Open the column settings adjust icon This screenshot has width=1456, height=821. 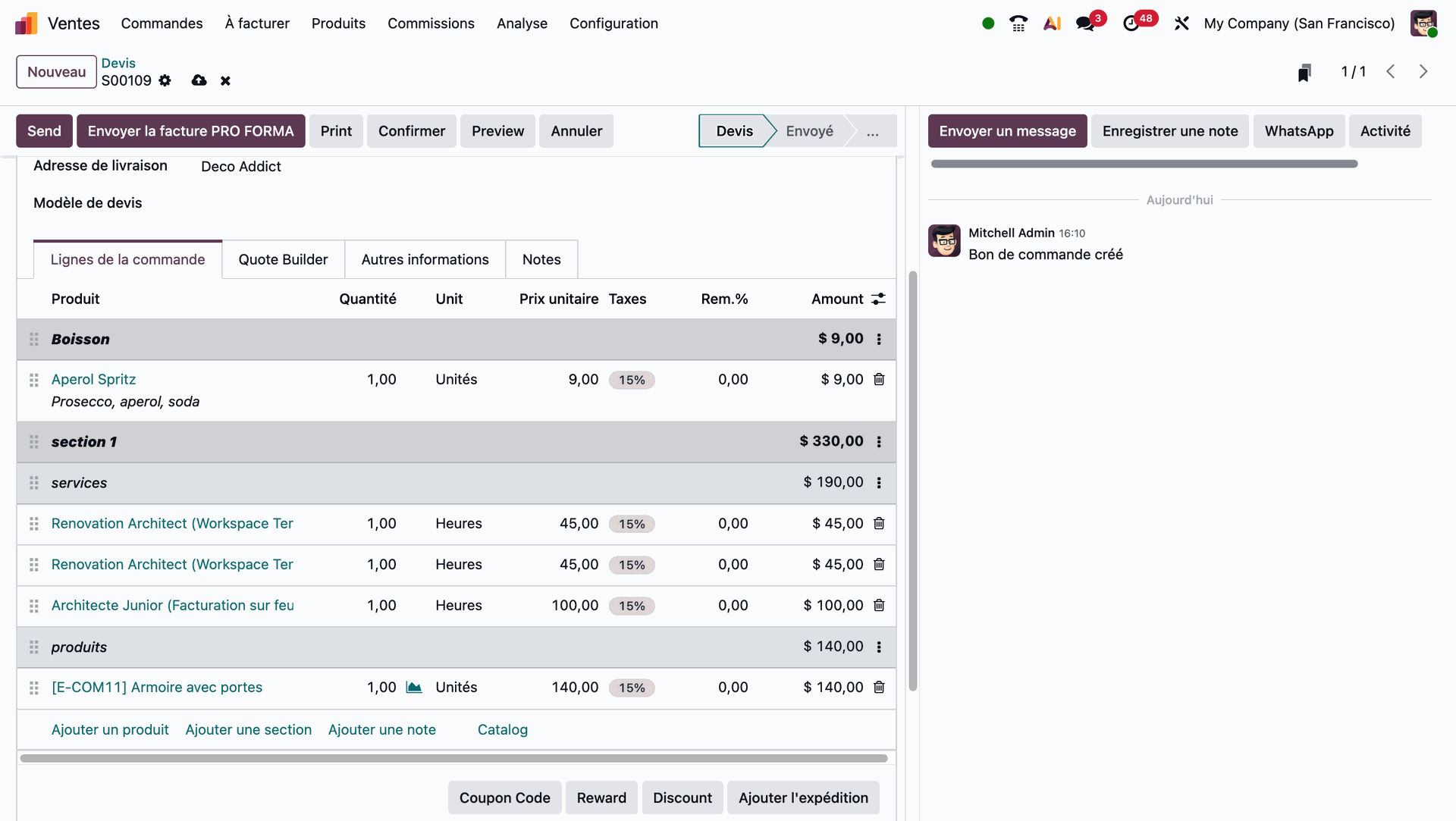point(878,299)
